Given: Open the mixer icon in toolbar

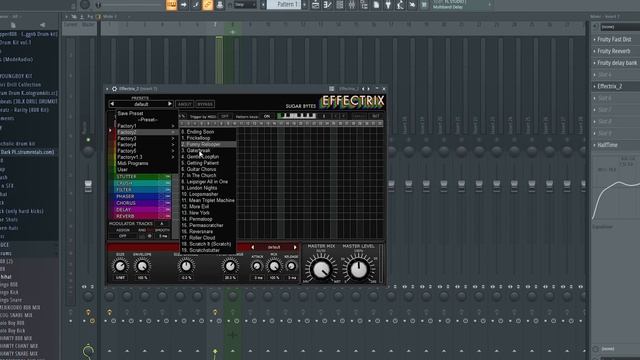Looking at the screenshot, I should (352, 5).
